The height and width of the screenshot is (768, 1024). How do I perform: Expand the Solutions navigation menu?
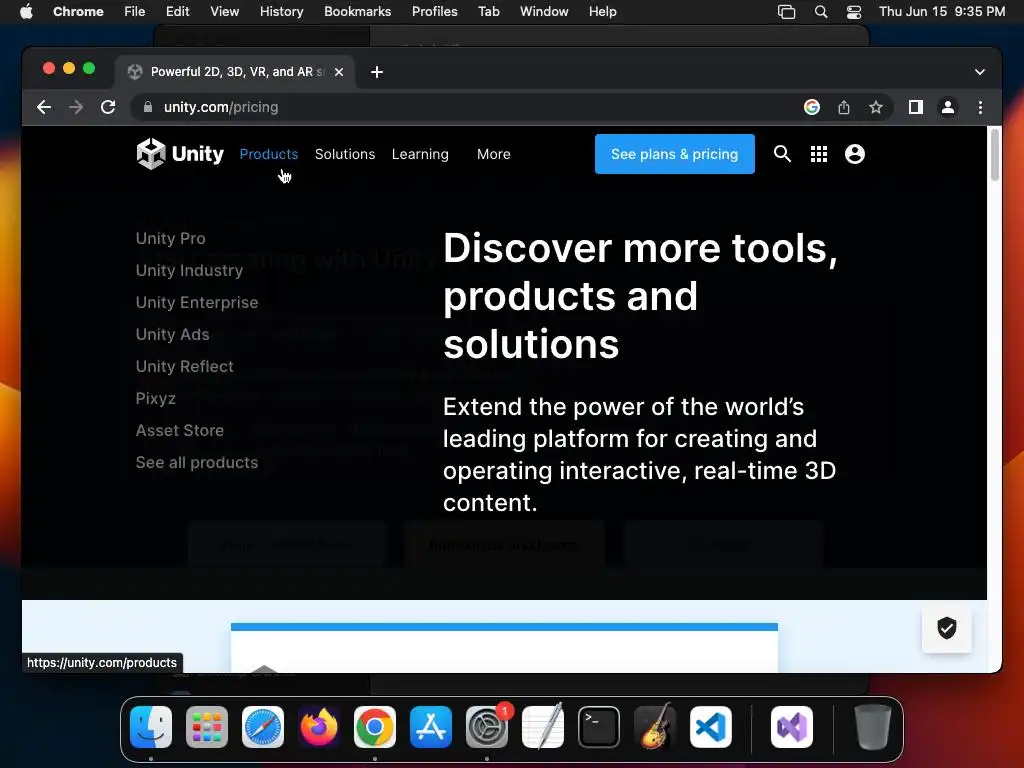345,154
